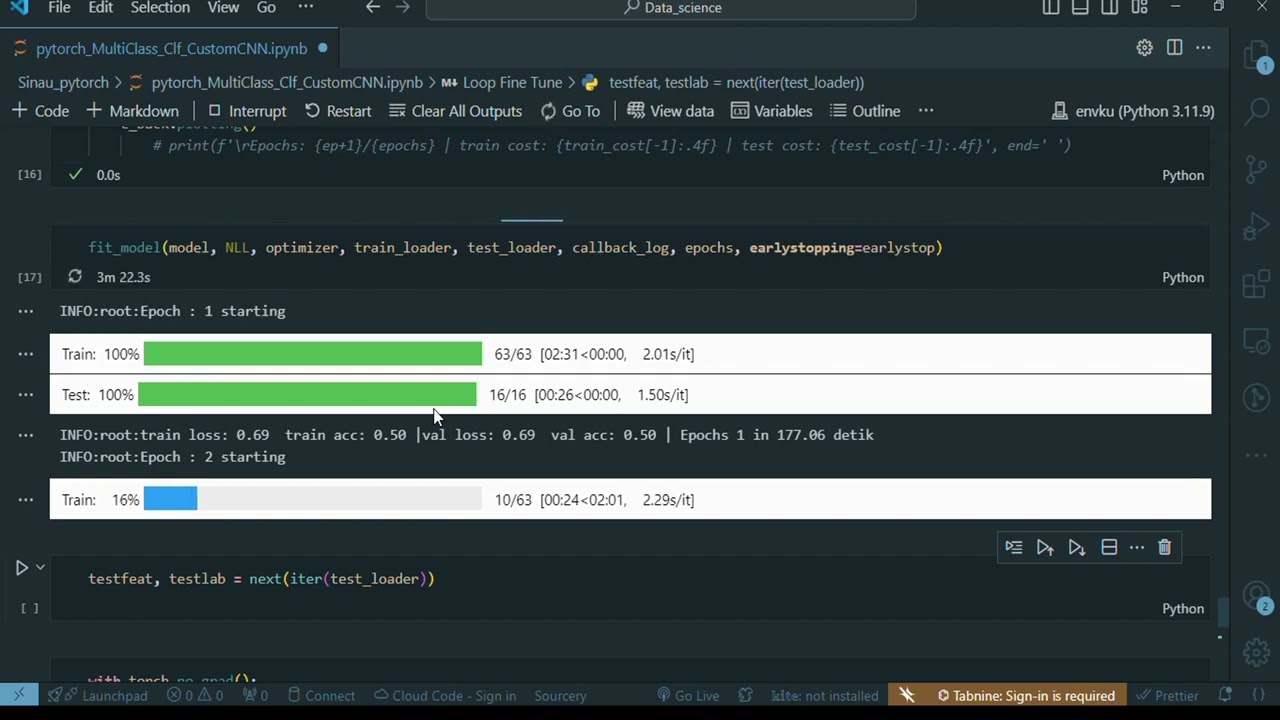Click Tabnine: Sign-in is required
The height and width of the screenshot is (720, 1280).
[x=1025, y=696]
